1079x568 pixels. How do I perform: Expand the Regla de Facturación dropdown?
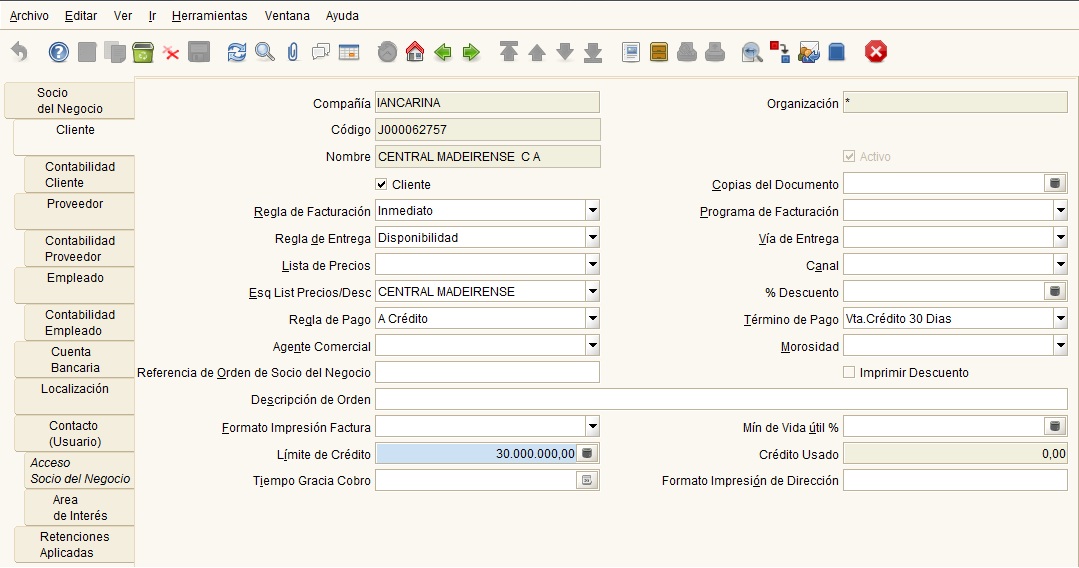[592, 211]
